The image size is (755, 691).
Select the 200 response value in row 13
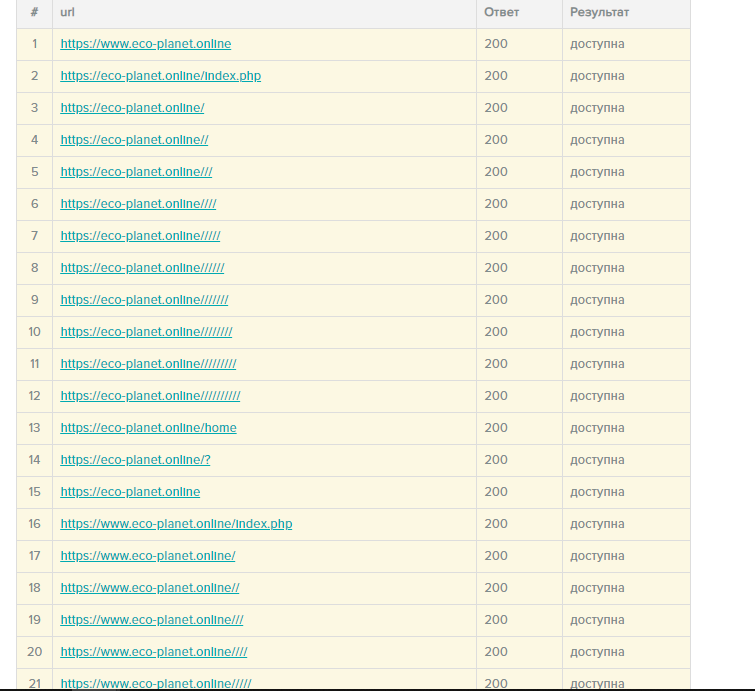[x=496, y=428]
